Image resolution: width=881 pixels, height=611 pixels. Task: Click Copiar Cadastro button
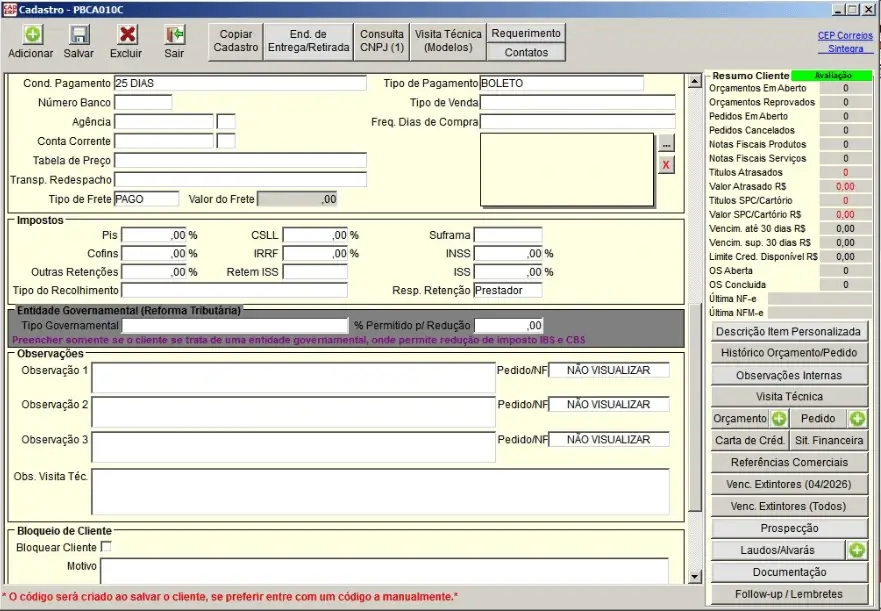235,41
